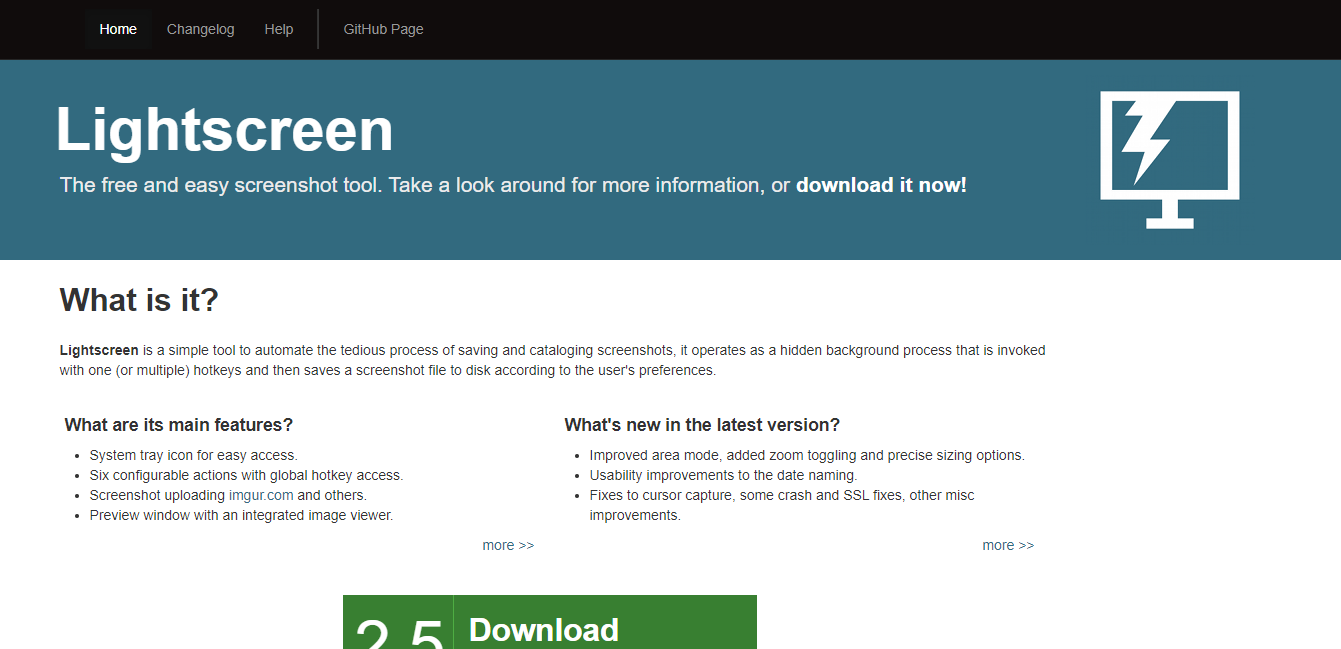Viewport: 1341px width, 649px height.
Task: Visit the GitHub Page link
Action: [383, 29]
